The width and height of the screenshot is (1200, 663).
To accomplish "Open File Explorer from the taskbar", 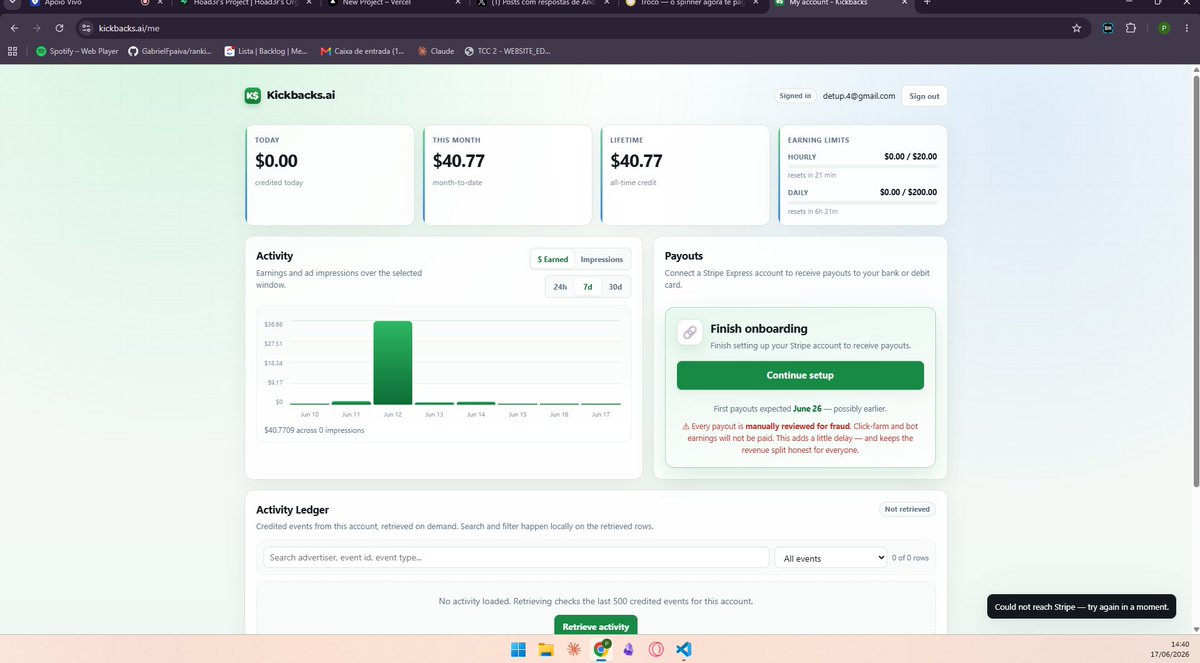I will [x=546, y=649].
